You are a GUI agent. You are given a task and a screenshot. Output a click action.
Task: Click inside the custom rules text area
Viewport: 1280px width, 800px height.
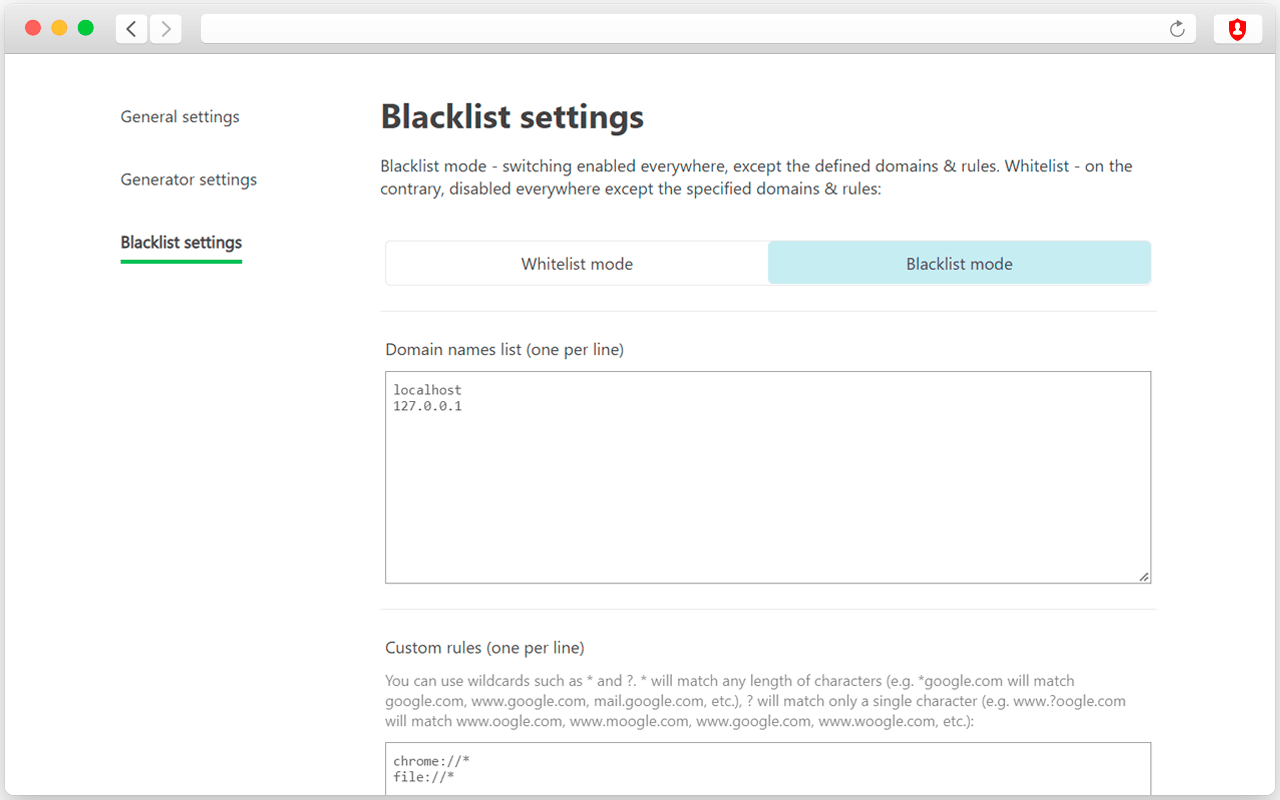click(x=768, y=770)
